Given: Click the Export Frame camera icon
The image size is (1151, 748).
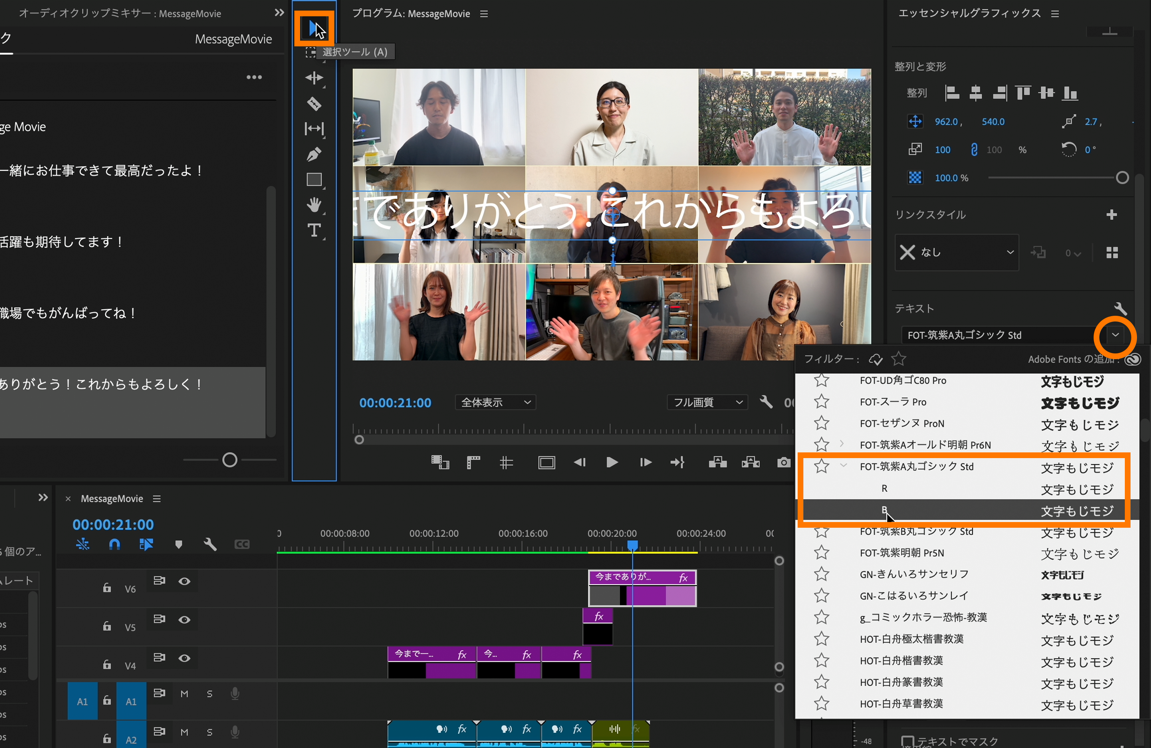Looking at the screenshot, I should [x=783, y=462].
